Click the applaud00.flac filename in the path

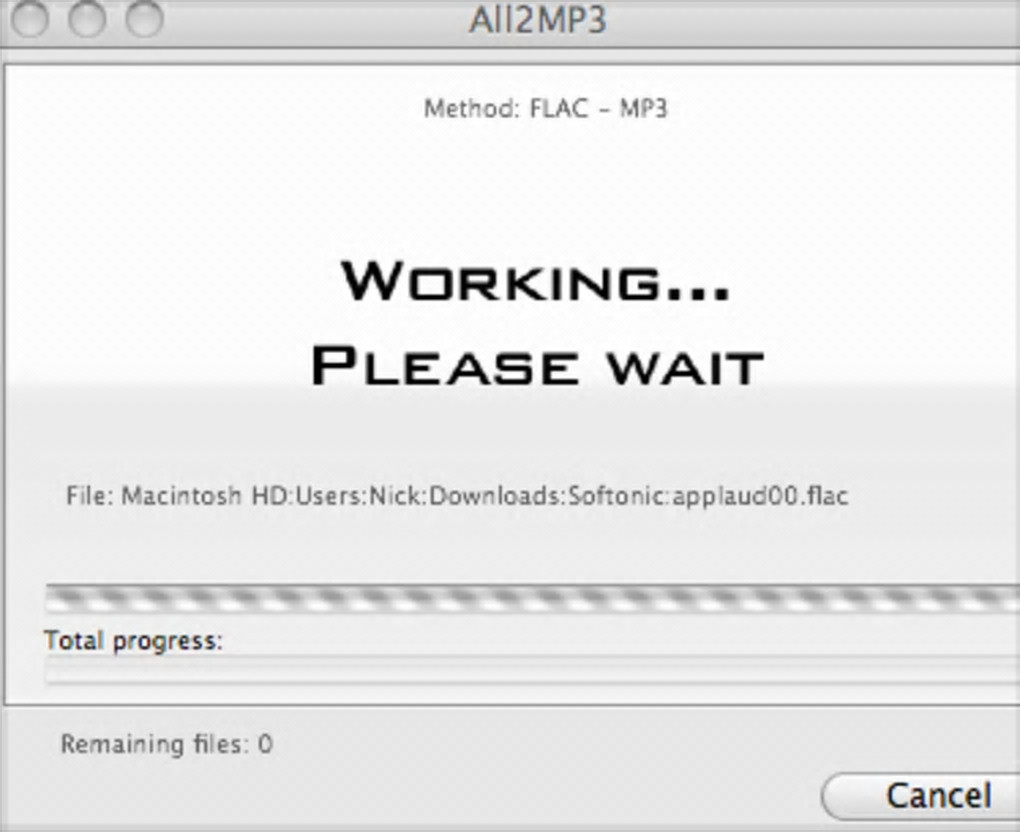(x=760, y=496)
